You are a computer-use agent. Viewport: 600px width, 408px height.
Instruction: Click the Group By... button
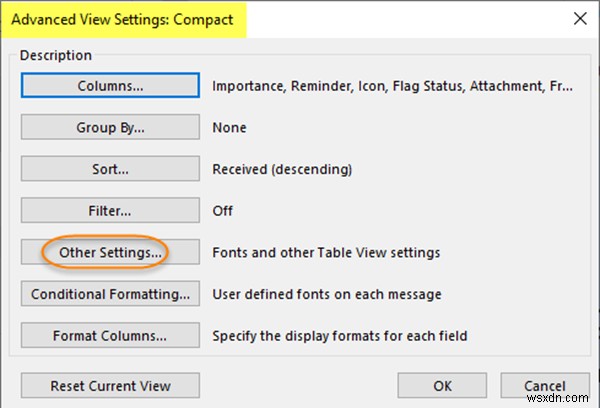[110, 128]
